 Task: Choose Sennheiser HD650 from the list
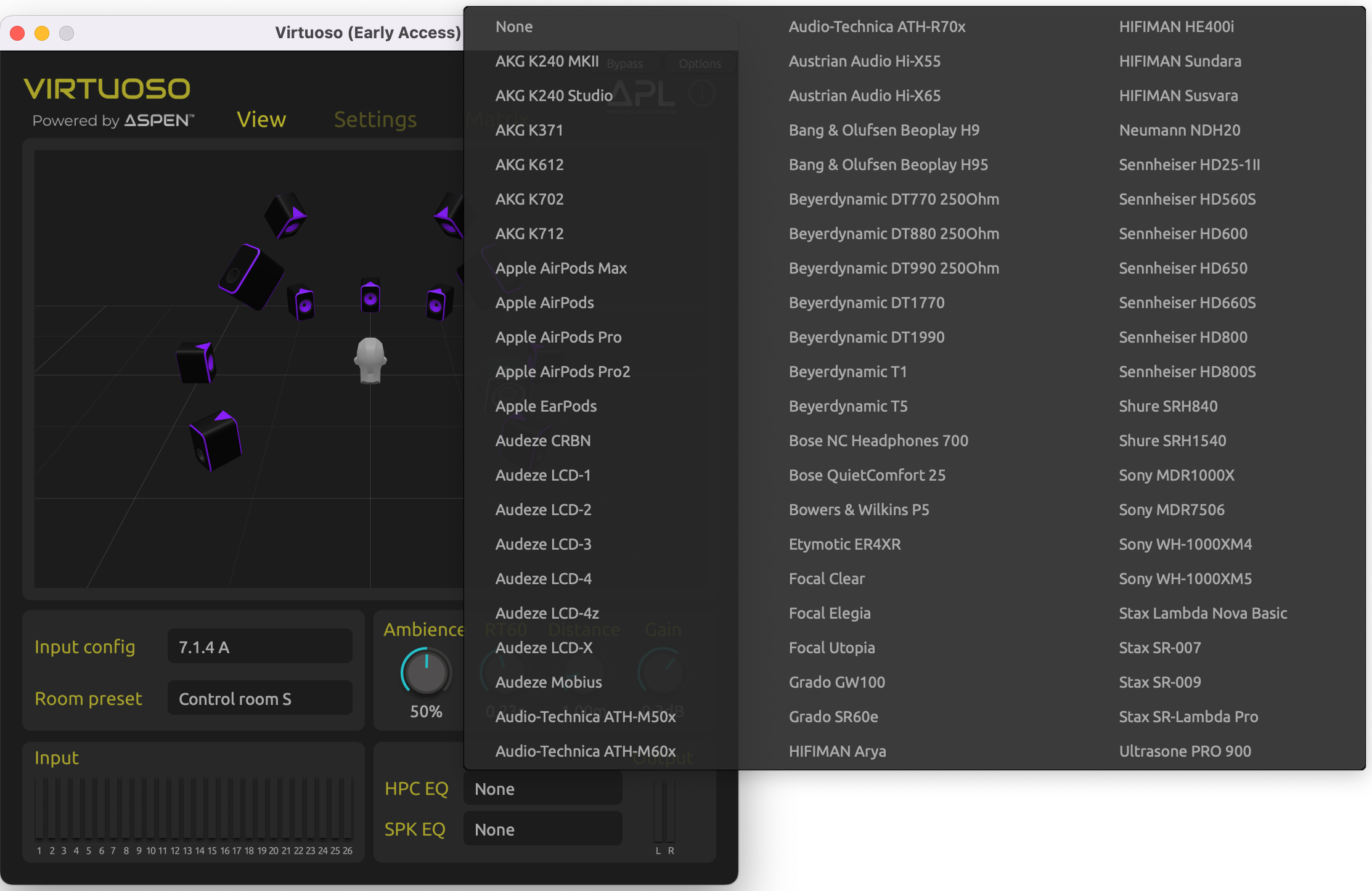point(1183,268)
